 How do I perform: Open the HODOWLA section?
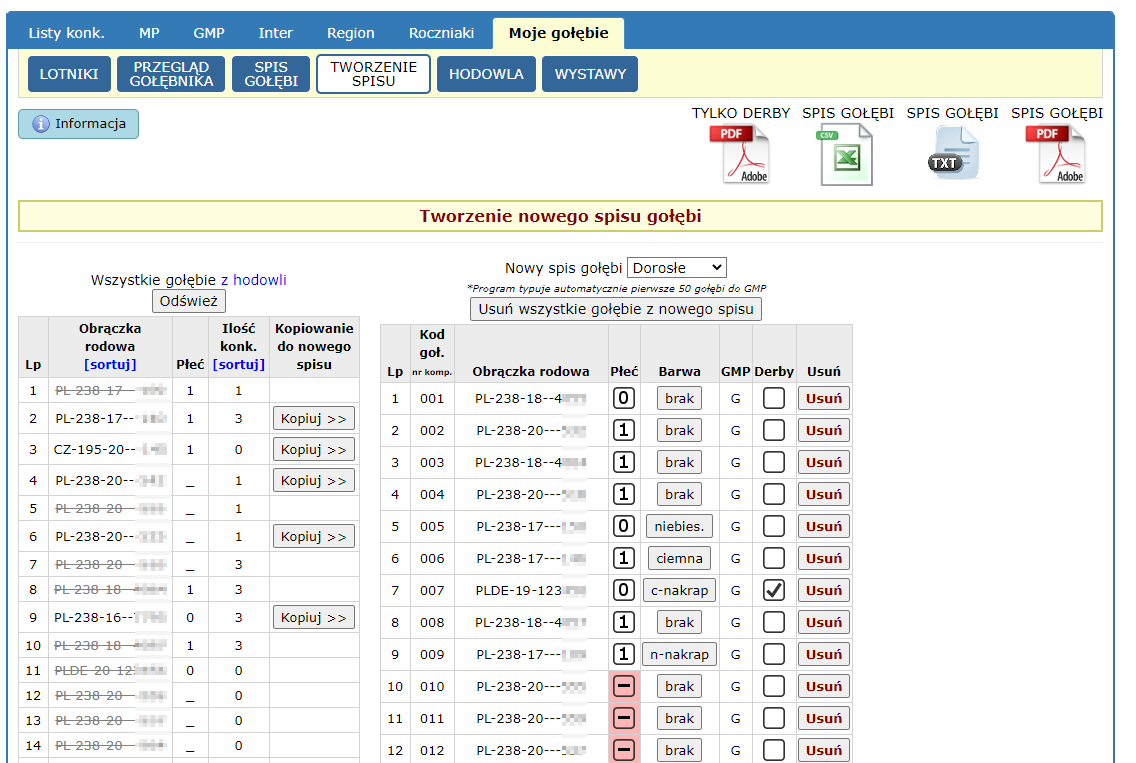click(x=486, y=74)
